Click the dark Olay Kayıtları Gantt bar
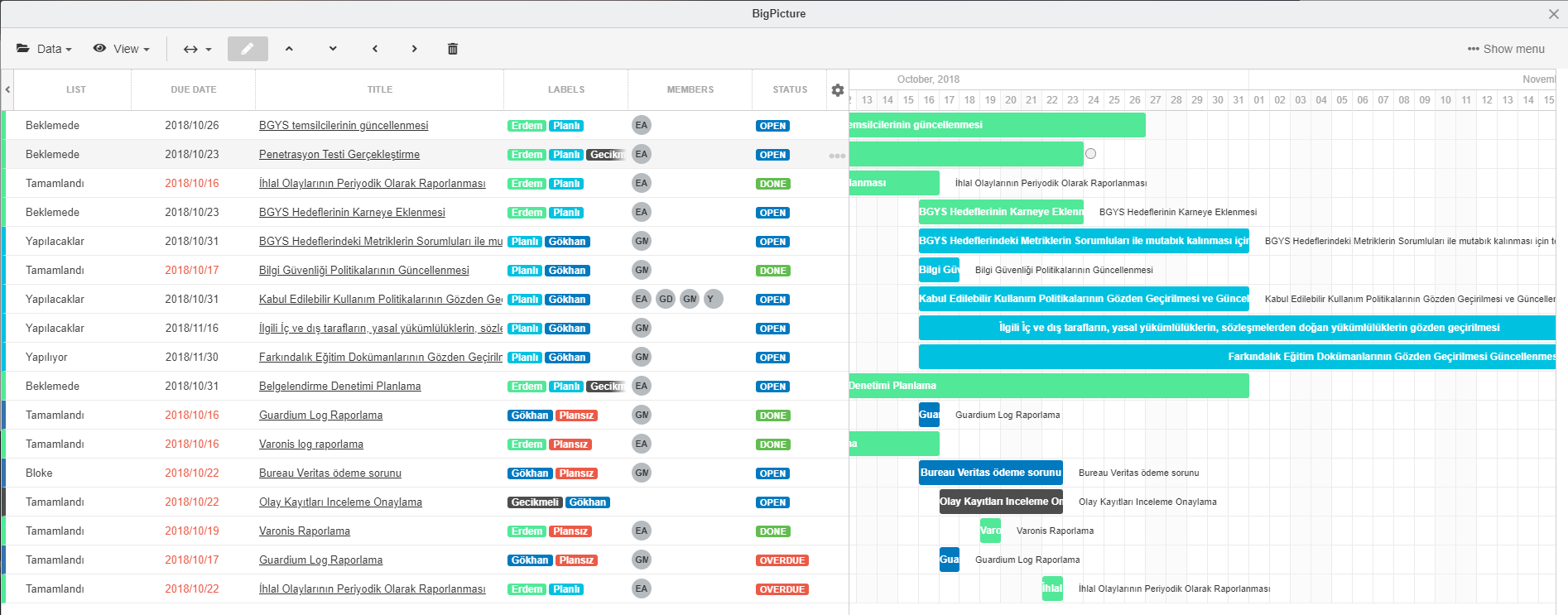This screenshot has height=615, width=1568. tap(1001, 502)
